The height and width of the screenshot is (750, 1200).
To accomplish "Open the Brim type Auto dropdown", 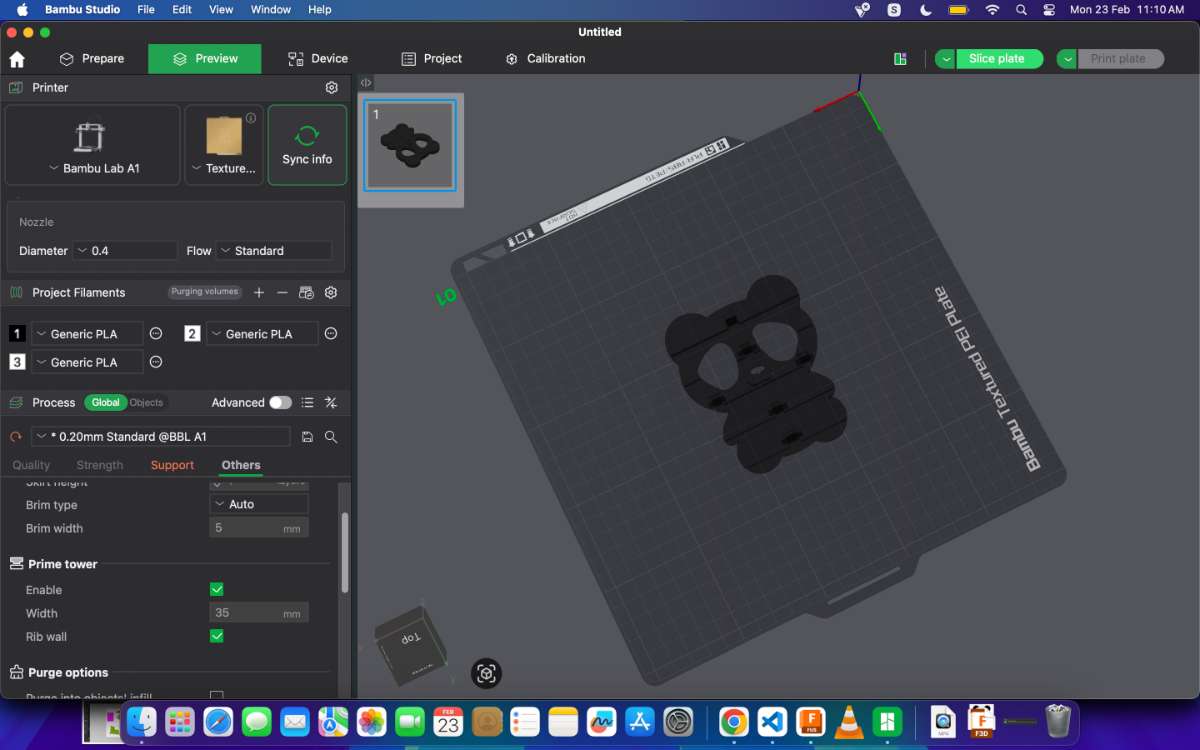I will point(259,505).
